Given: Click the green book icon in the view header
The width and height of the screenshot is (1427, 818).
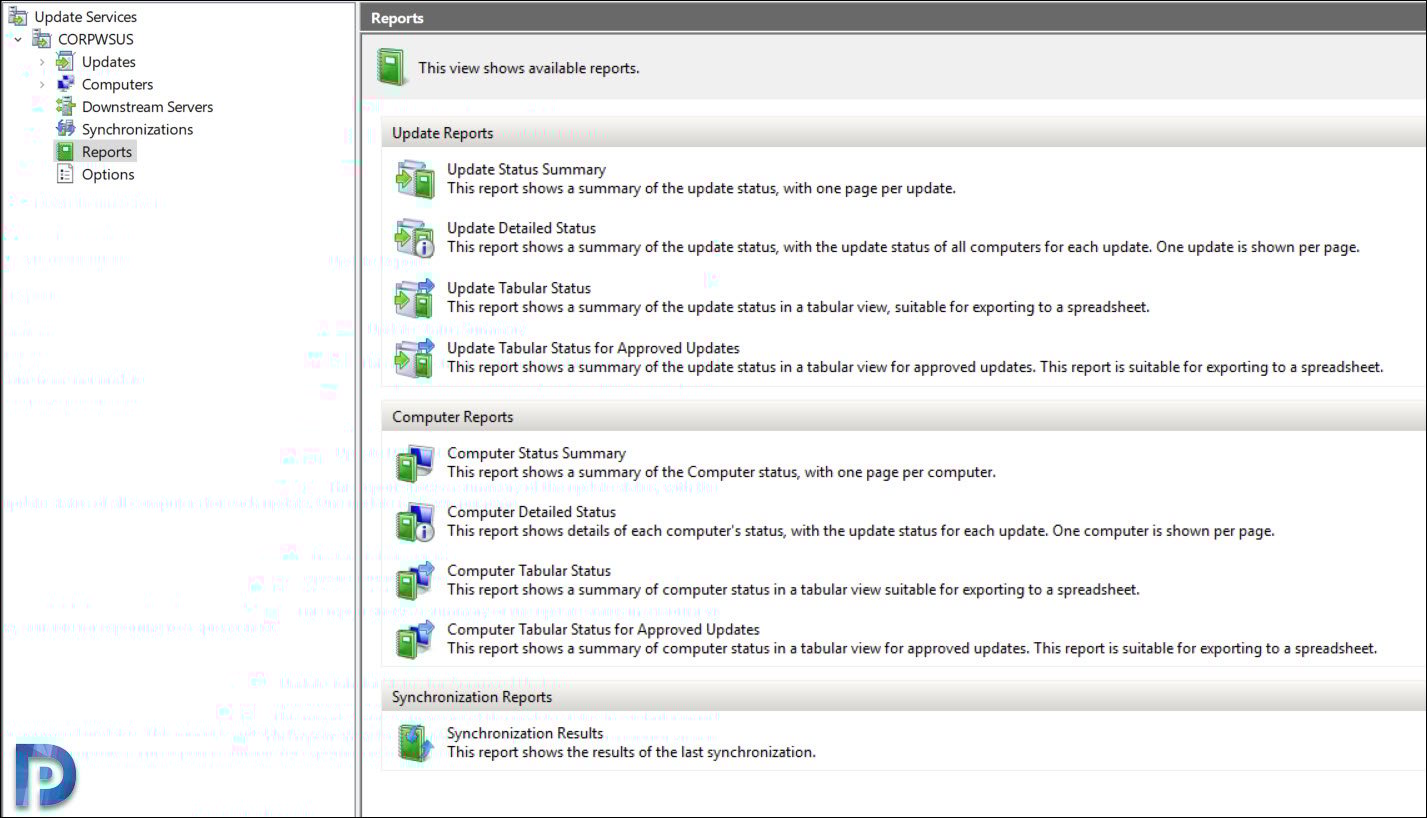Looking at the screenshot, I should (392, 67).
